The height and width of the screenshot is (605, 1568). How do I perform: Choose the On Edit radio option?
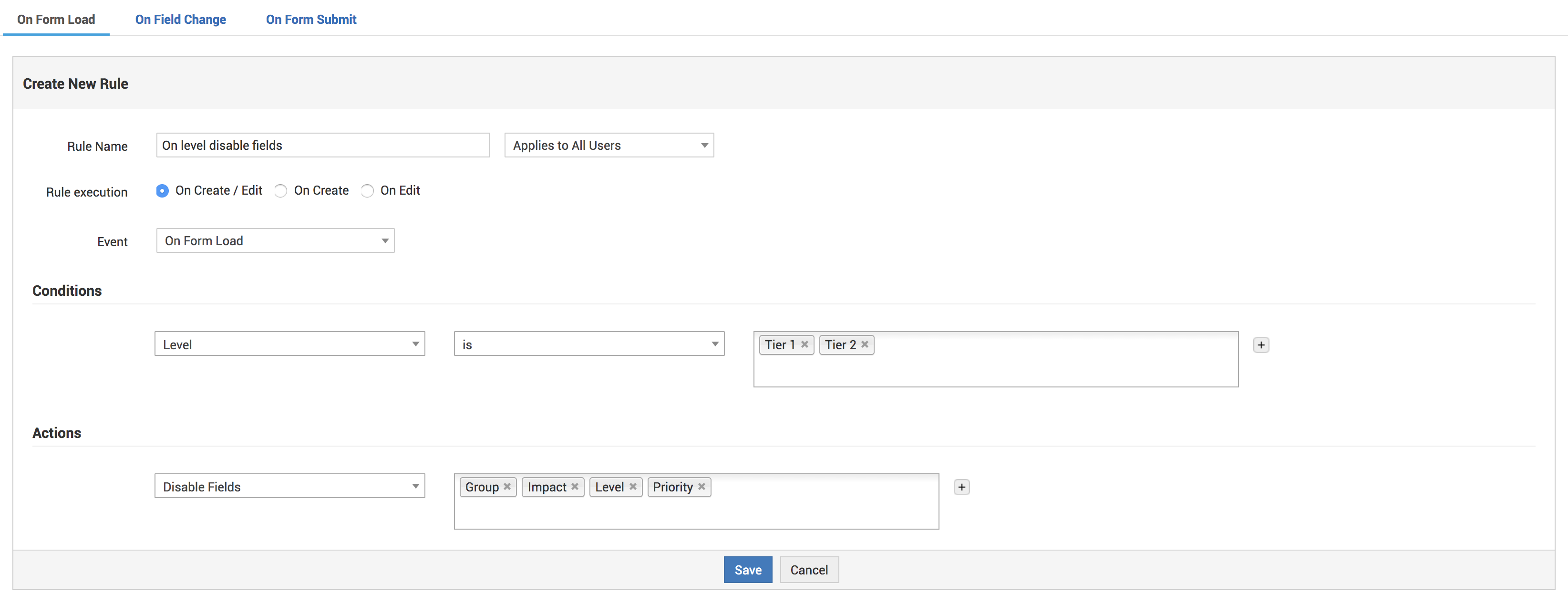click(x=367, y=191)
